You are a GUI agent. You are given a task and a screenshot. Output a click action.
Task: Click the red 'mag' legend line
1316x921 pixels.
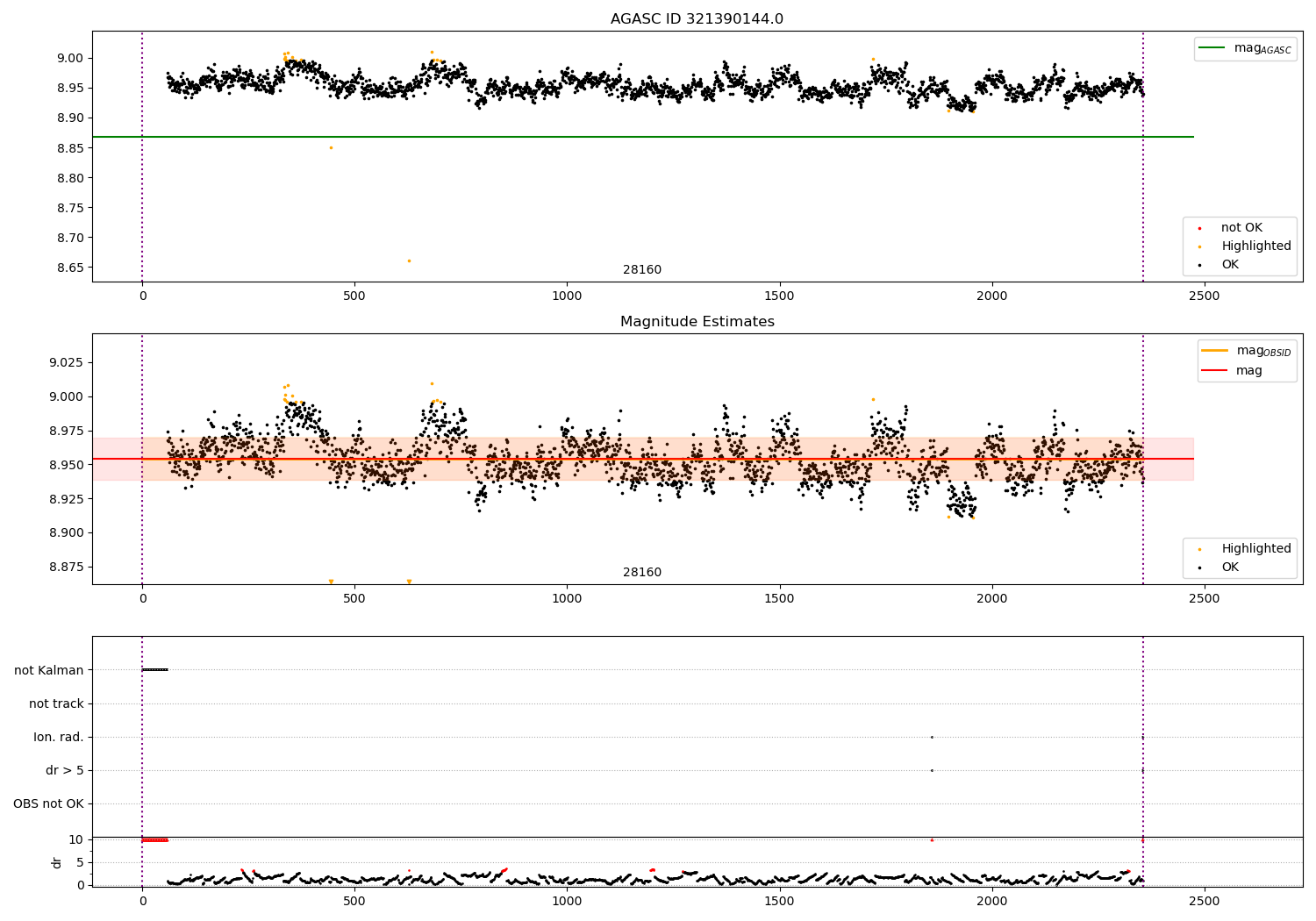[x=1215, y=371]
